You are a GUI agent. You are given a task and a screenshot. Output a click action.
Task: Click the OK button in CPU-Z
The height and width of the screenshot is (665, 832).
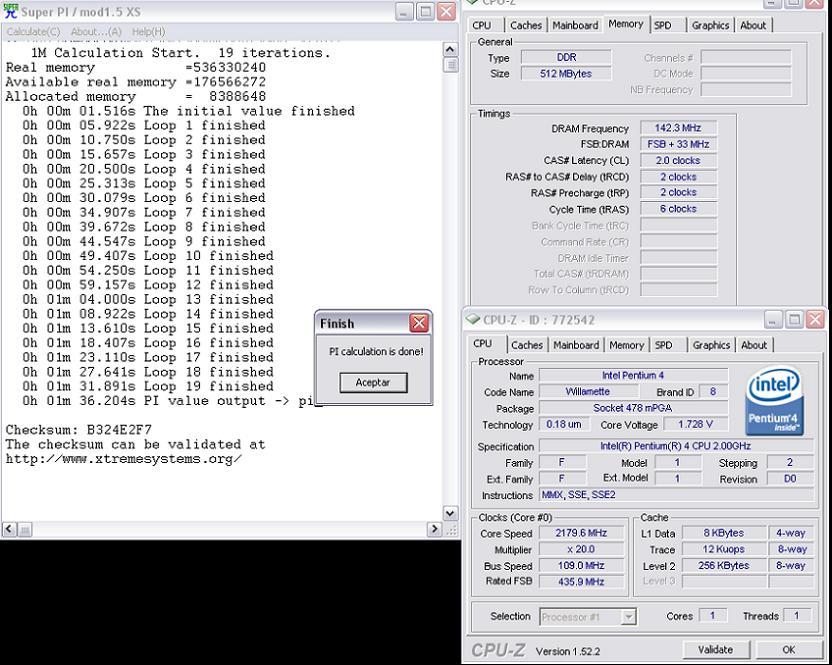pos(788,650)
